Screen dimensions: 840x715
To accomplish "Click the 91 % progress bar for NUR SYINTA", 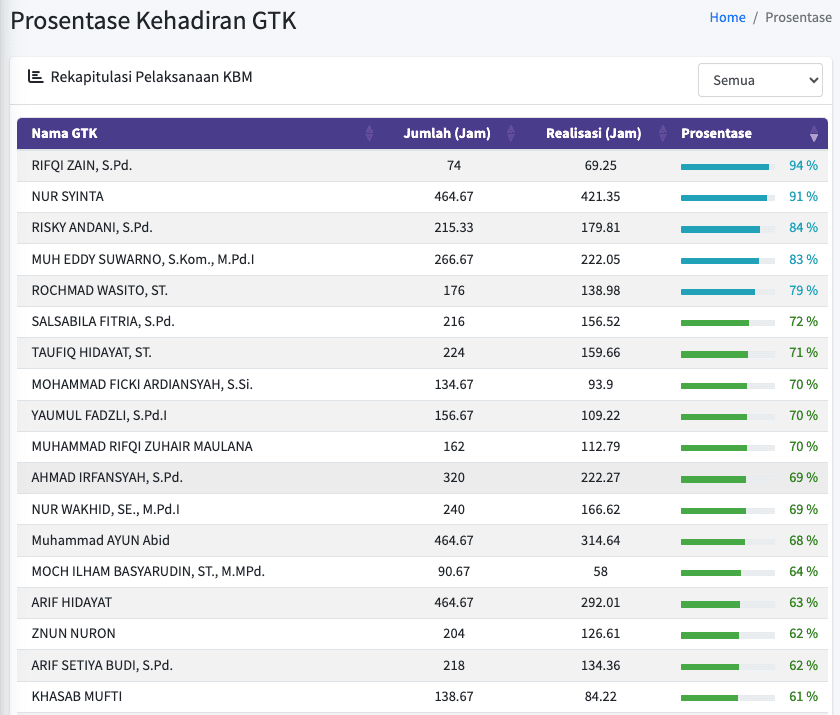I will click(728, 198).
